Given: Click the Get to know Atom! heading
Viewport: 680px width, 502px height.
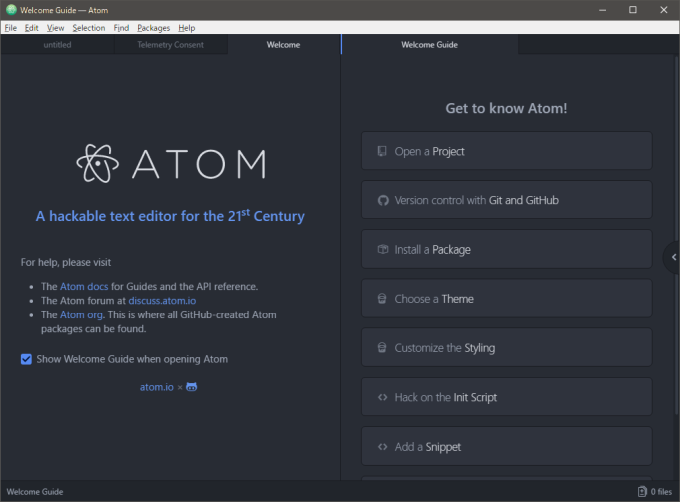Looking at the screenshot, I should click(506, 108).
